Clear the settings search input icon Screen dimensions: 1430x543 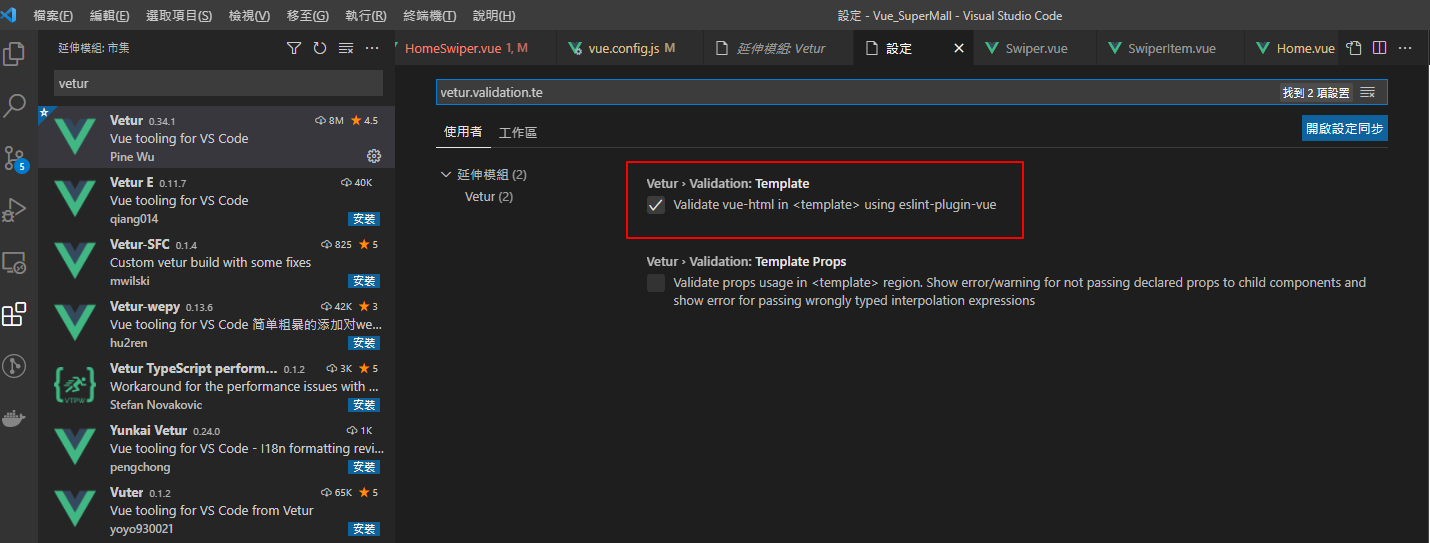[1367, 92]
